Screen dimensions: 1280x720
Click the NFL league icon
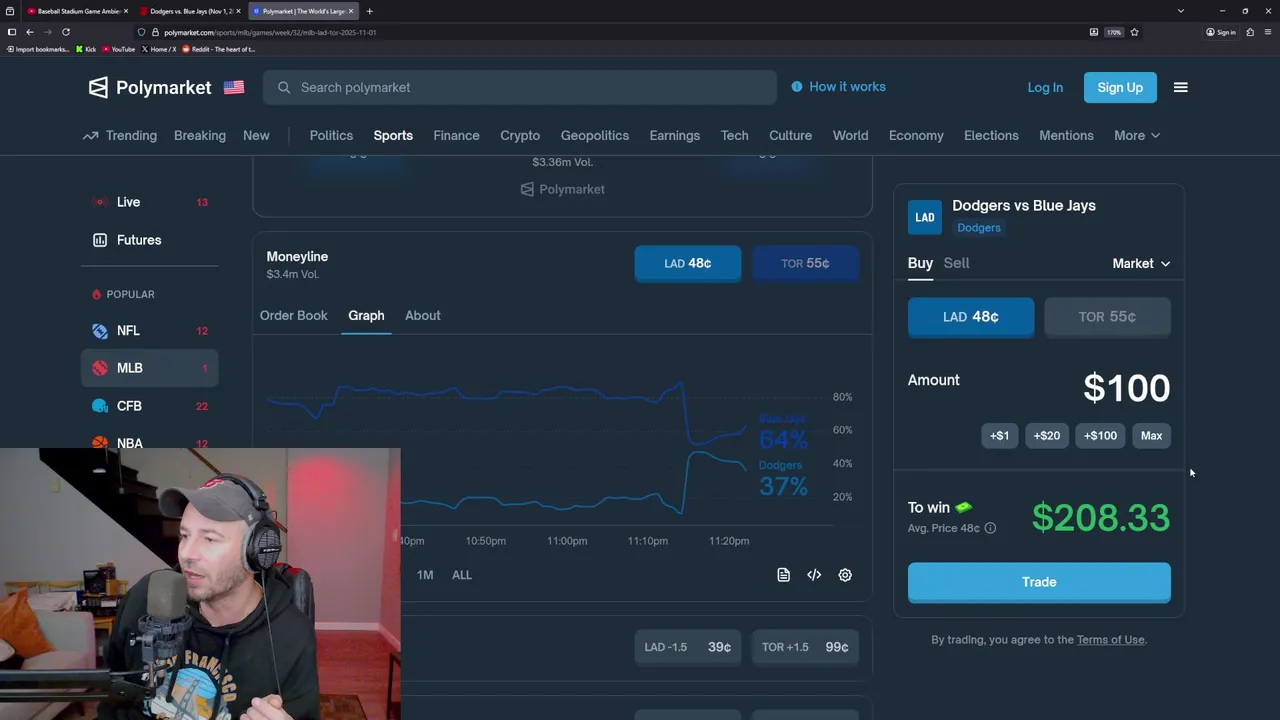(x=100, y=330)
